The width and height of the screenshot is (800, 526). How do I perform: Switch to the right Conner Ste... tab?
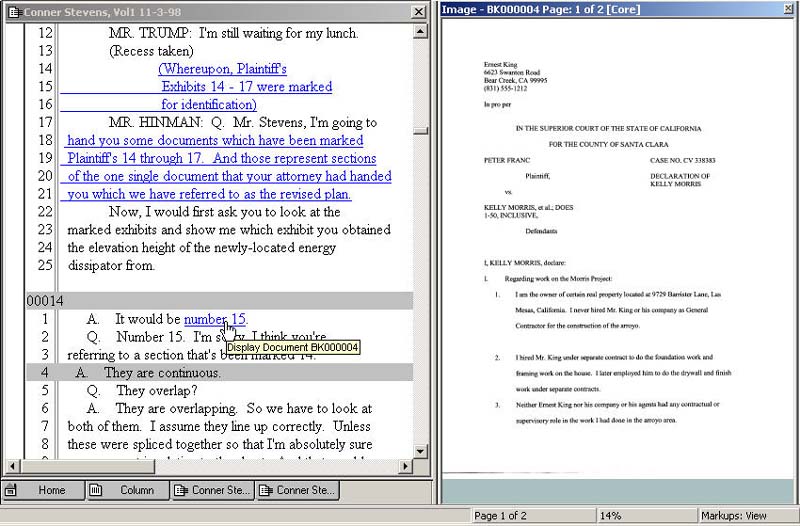(x=297, y=490)
